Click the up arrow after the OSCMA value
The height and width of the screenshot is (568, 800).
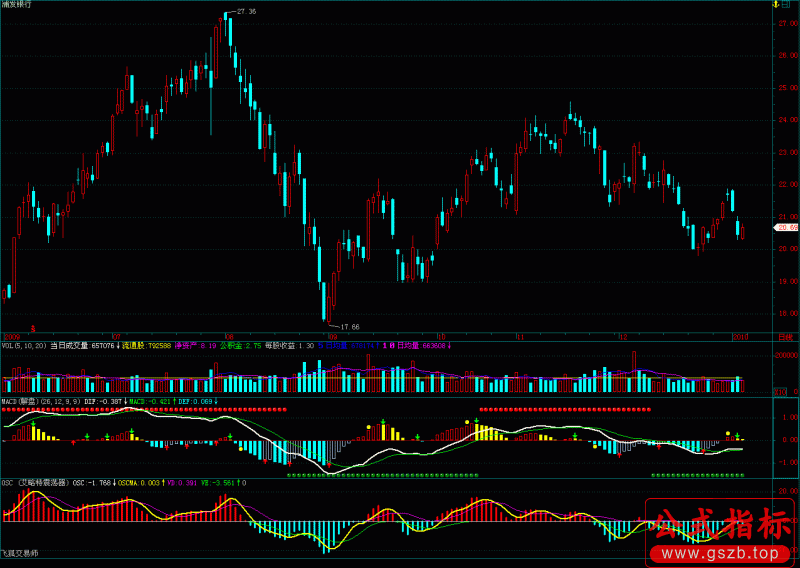coord(163,481)
